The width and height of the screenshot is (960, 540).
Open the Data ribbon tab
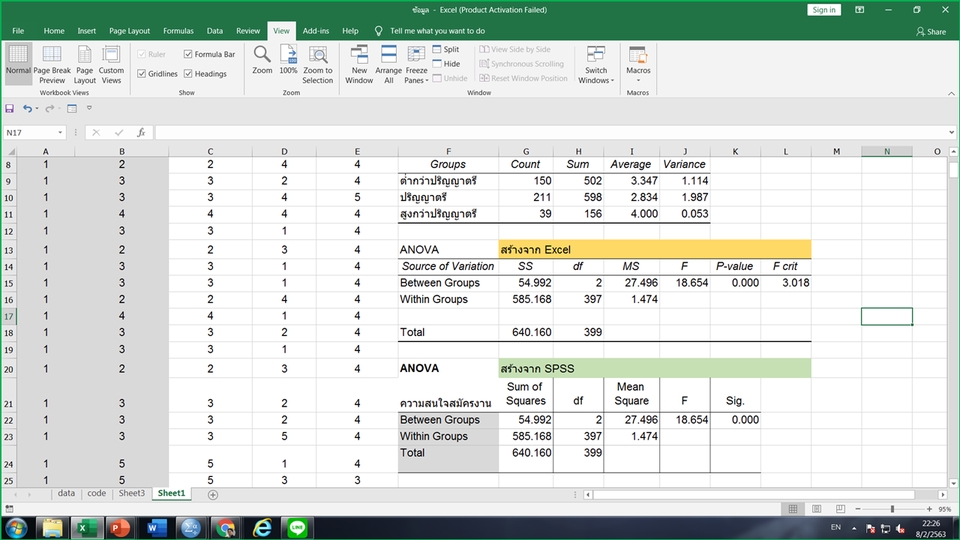pyautogui.click(x=214, y=31)
